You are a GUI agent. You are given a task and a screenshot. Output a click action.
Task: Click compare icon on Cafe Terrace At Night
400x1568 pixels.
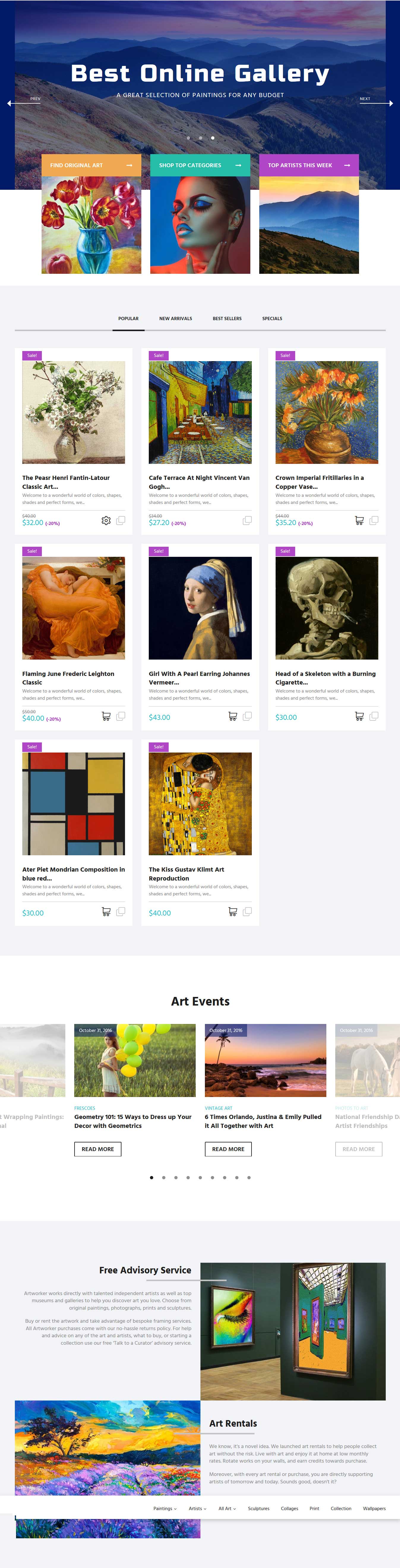point(247,520)
